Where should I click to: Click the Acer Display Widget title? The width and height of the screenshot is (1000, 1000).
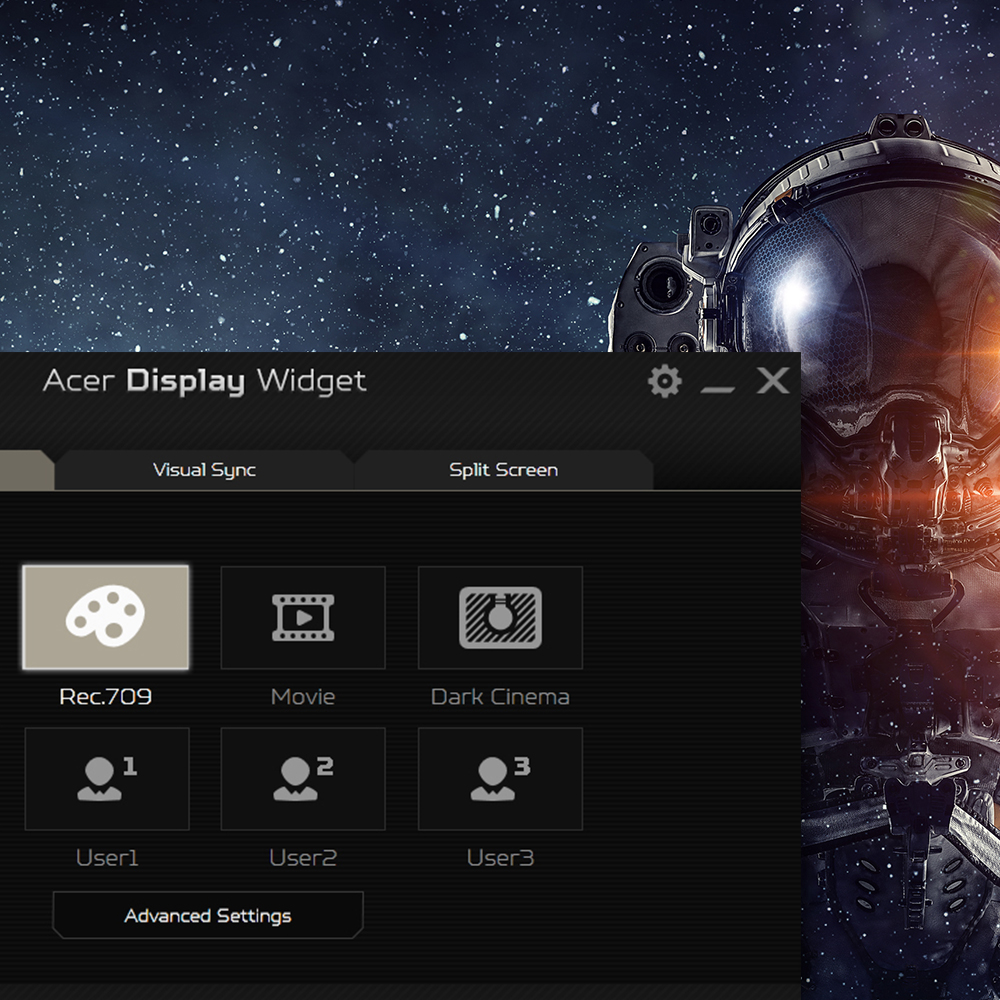pyautogui.click(x=205, y=381)
